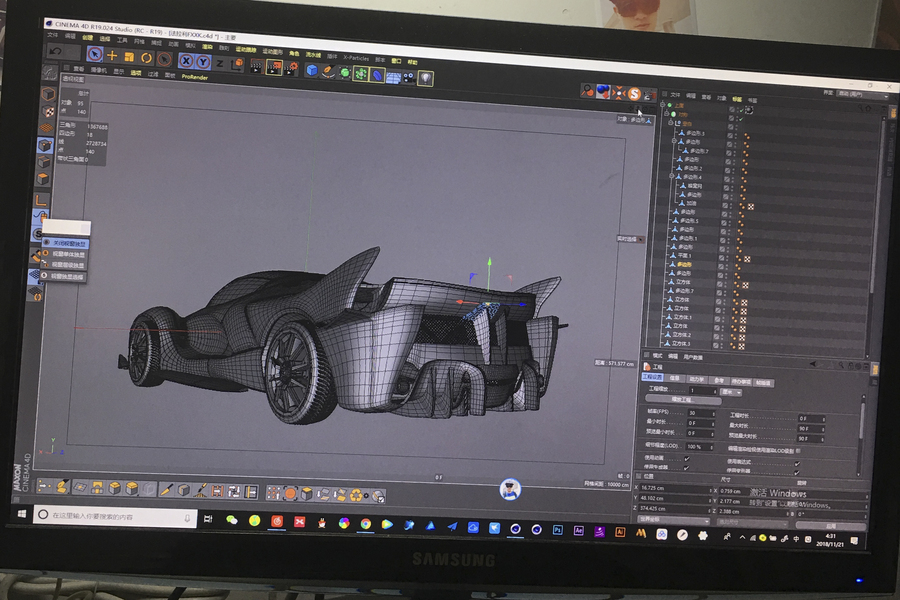
Task: Open the spline Pen tool icon
Action: point(328,71)
